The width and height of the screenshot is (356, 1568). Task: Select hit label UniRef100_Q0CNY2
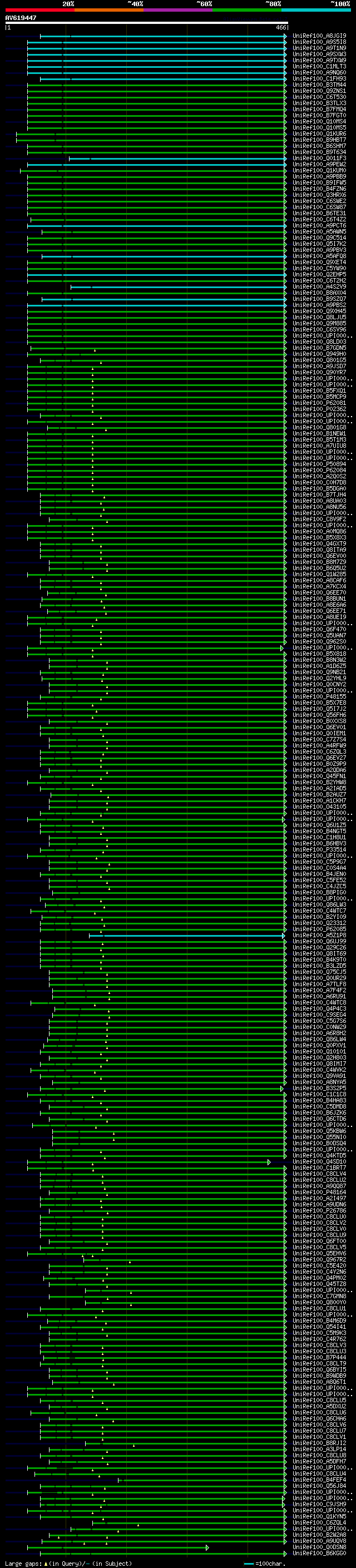(x=319, y=684)
